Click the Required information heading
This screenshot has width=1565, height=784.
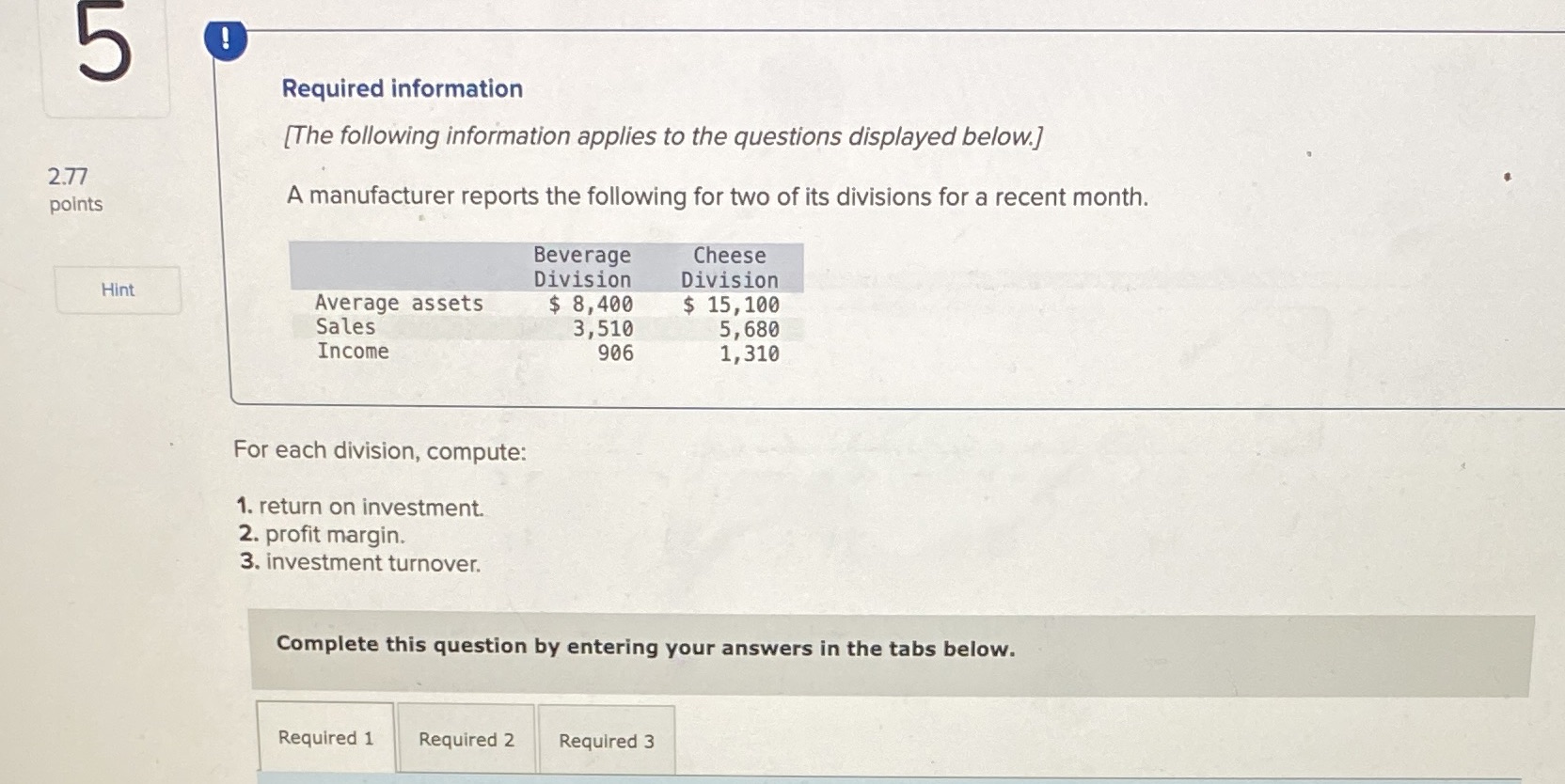point(403,88)
